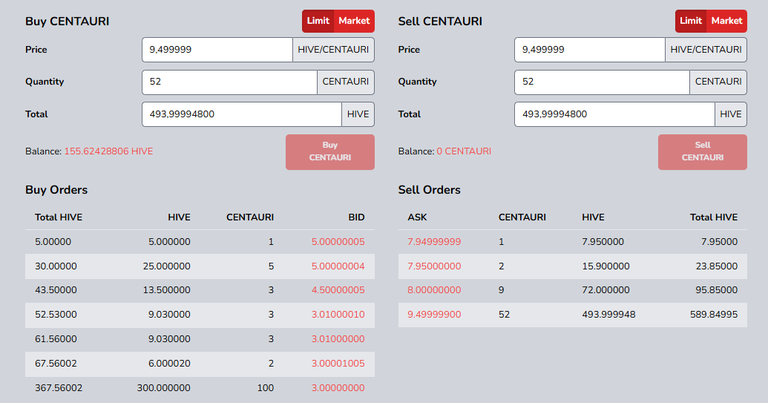
Task: Click the Buy Orders heading
Action: (56, 190)
